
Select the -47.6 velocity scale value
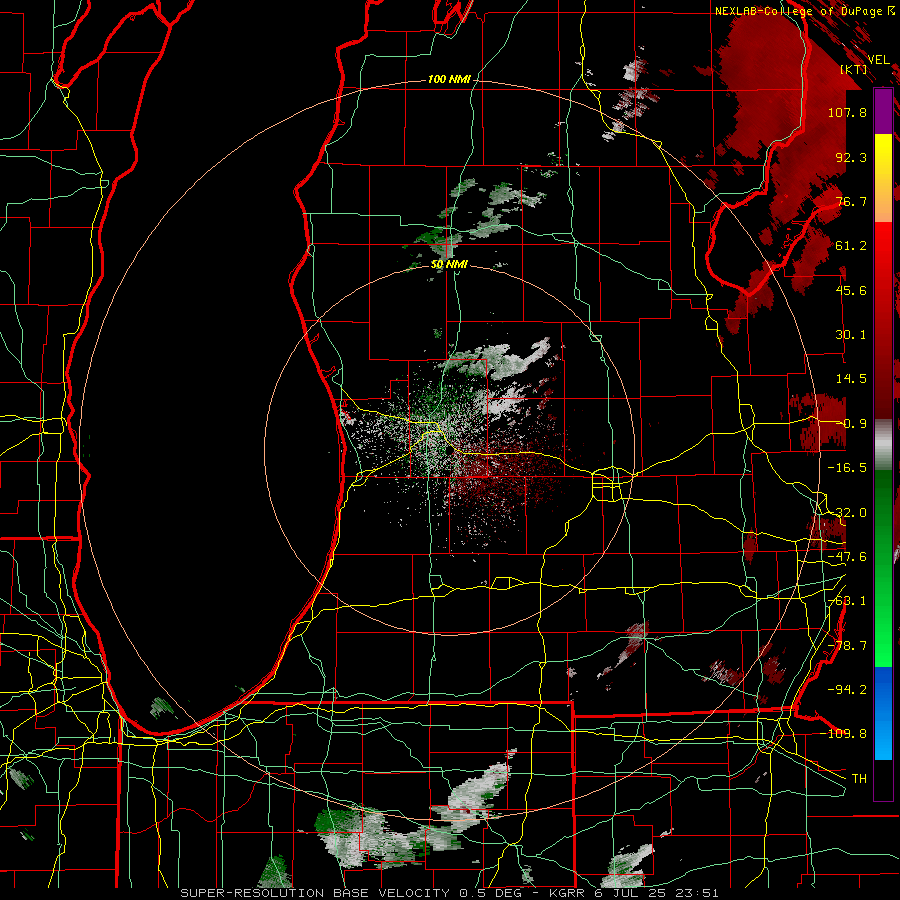[847, 557]
